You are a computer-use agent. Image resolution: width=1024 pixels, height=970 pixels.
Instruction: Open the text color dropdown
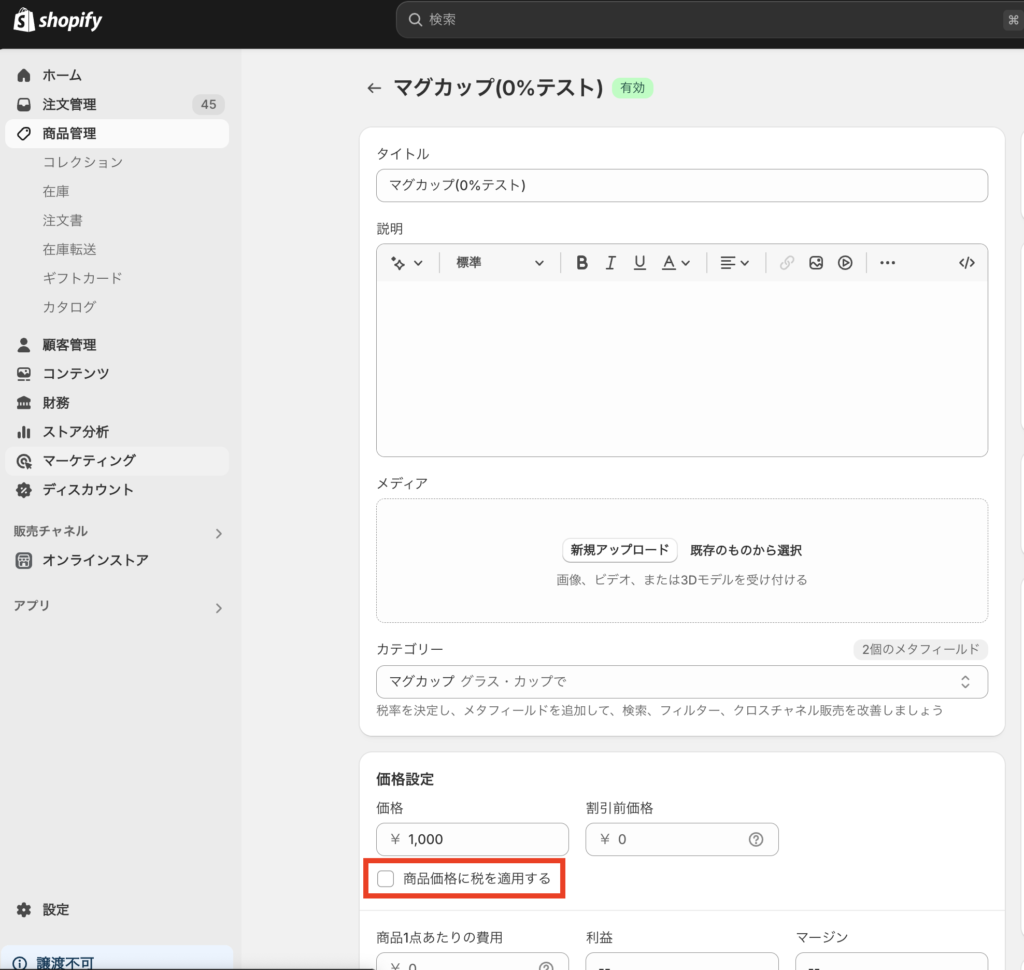pos(676,263)
